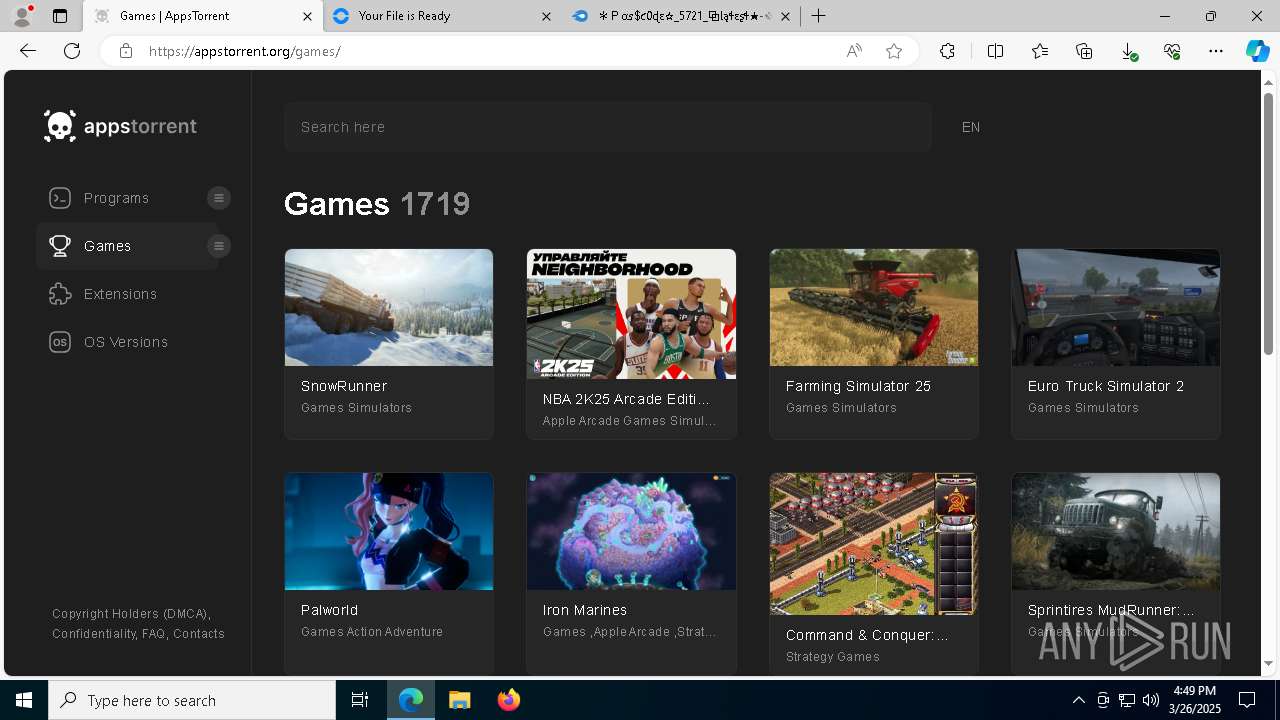Close the Your File is Ready tab
The width and height of the screenshot is (1280, 720).
point(546,16)
